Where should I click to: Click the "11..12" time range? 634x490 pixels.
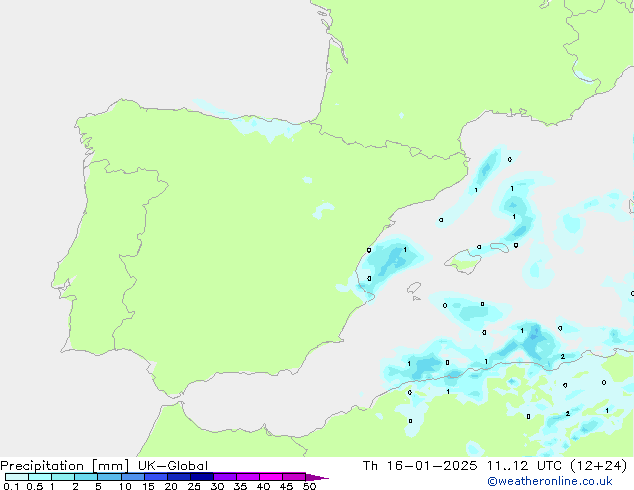[x=507, y=466]
